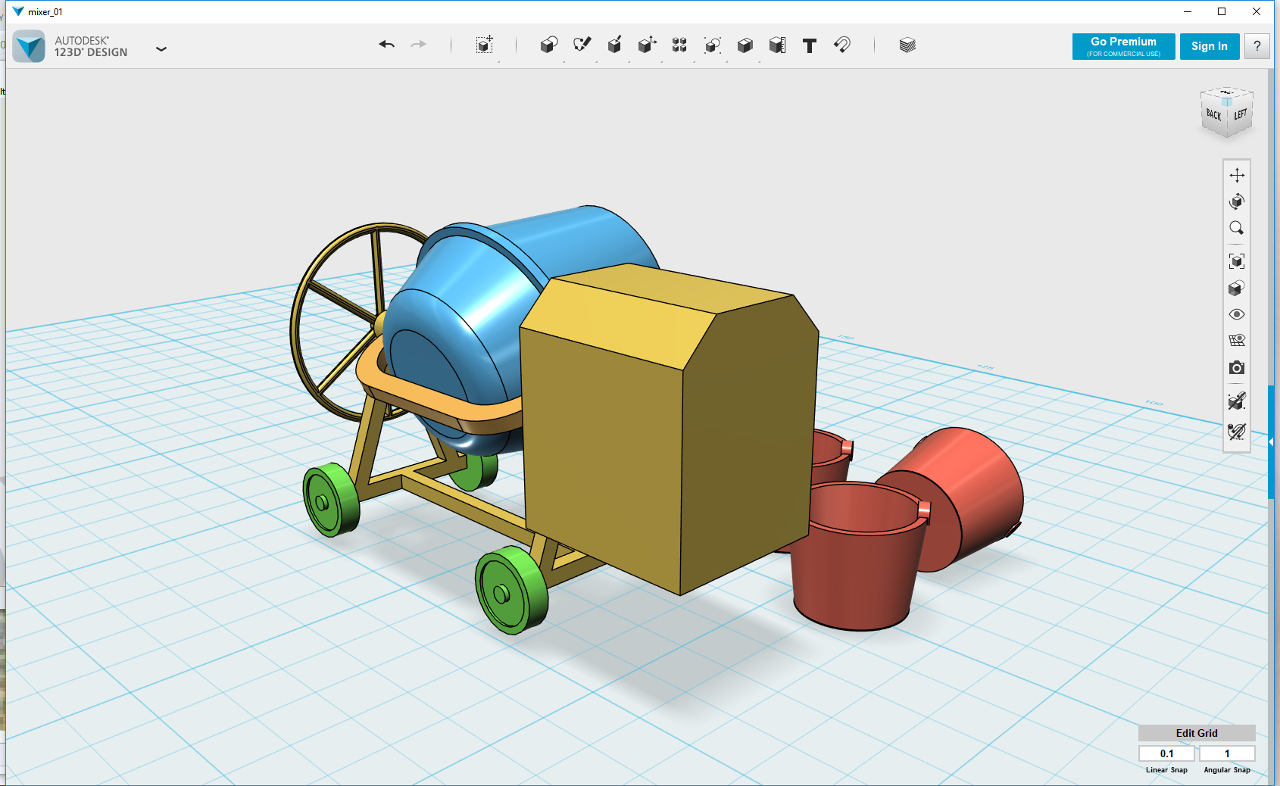This screenshot has height=786, width=1280.
Task: Activate the Orbit navigation tool
Action: coord(1237,201)
